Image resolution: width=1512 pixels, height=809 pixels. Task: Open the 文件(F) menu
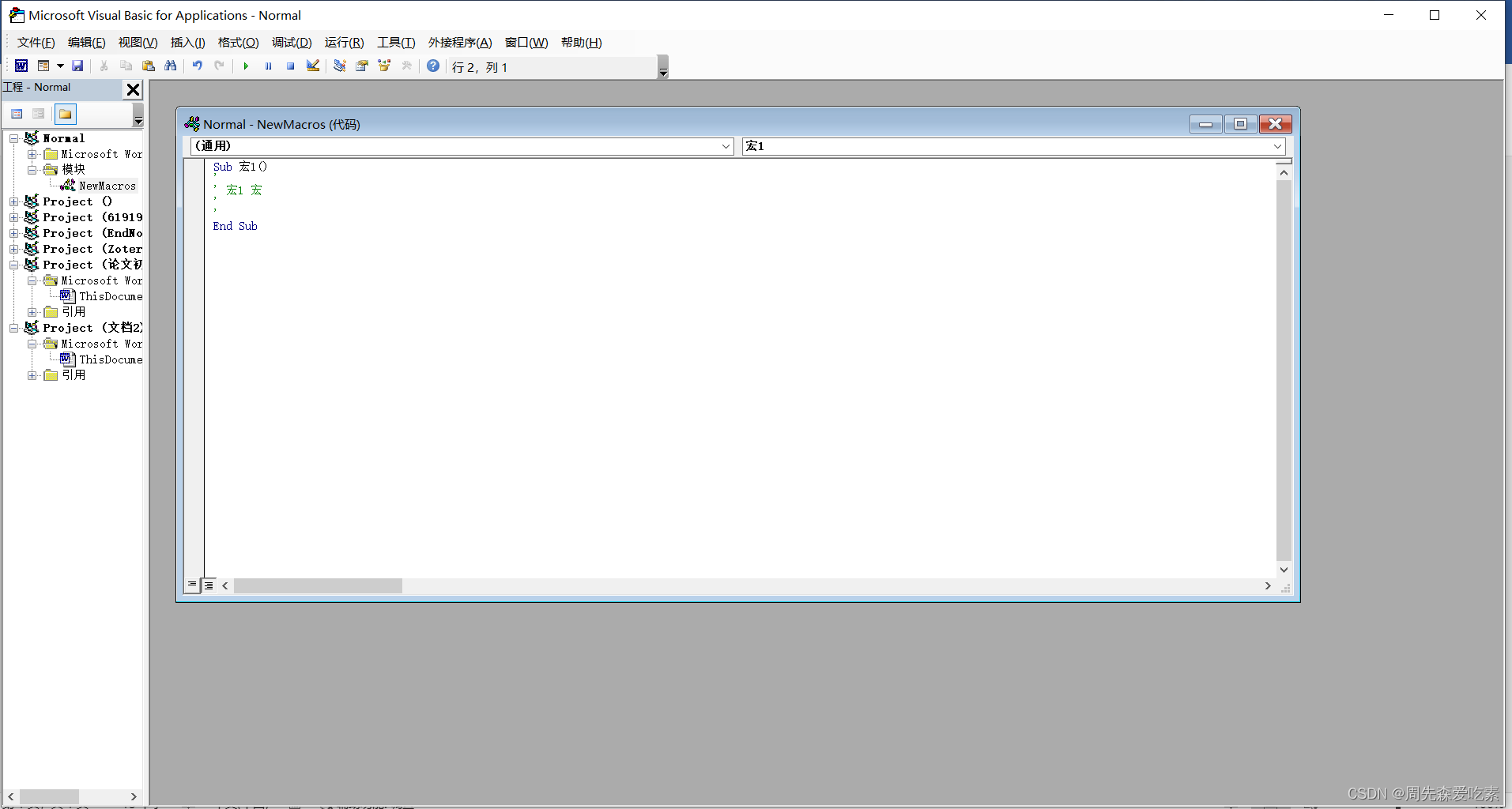(36, 43)
